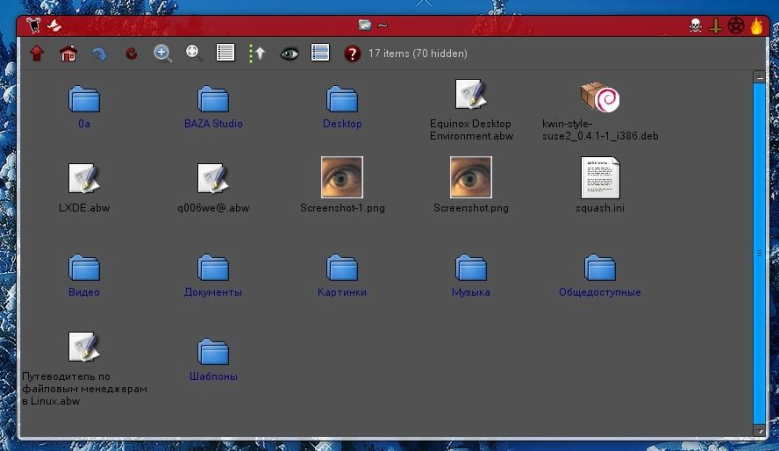The height and width of the screenshot is (451, 779).
Task: Select the q006we@.abw document
Action: click(213, 188)
